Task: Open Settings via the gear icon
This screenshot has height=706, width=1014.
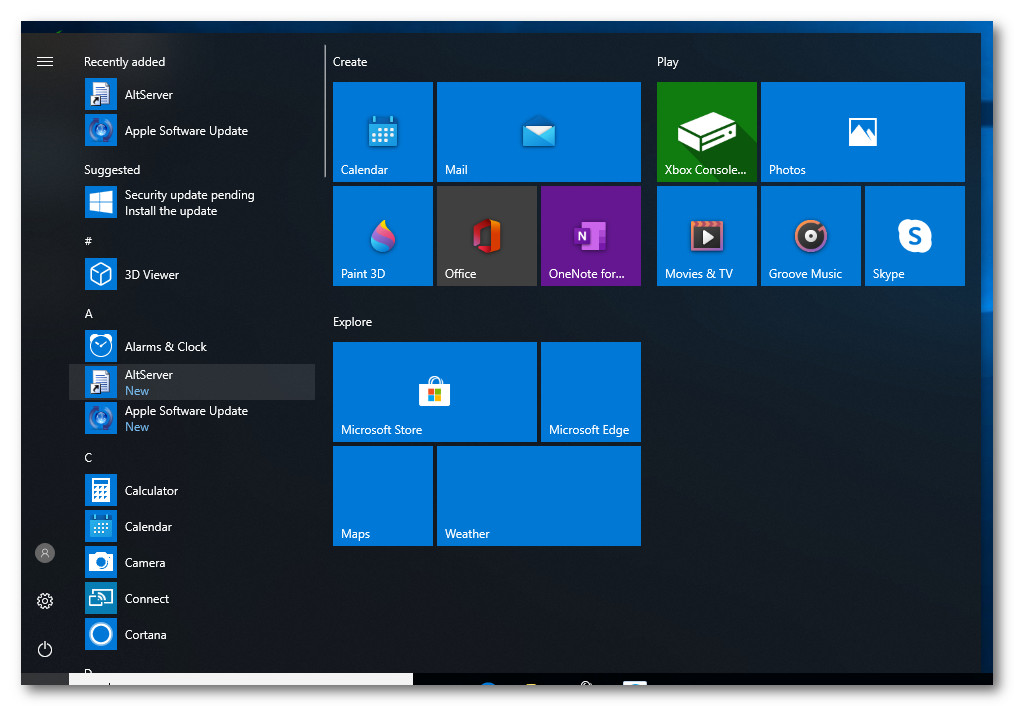Action: coord(45,601)
